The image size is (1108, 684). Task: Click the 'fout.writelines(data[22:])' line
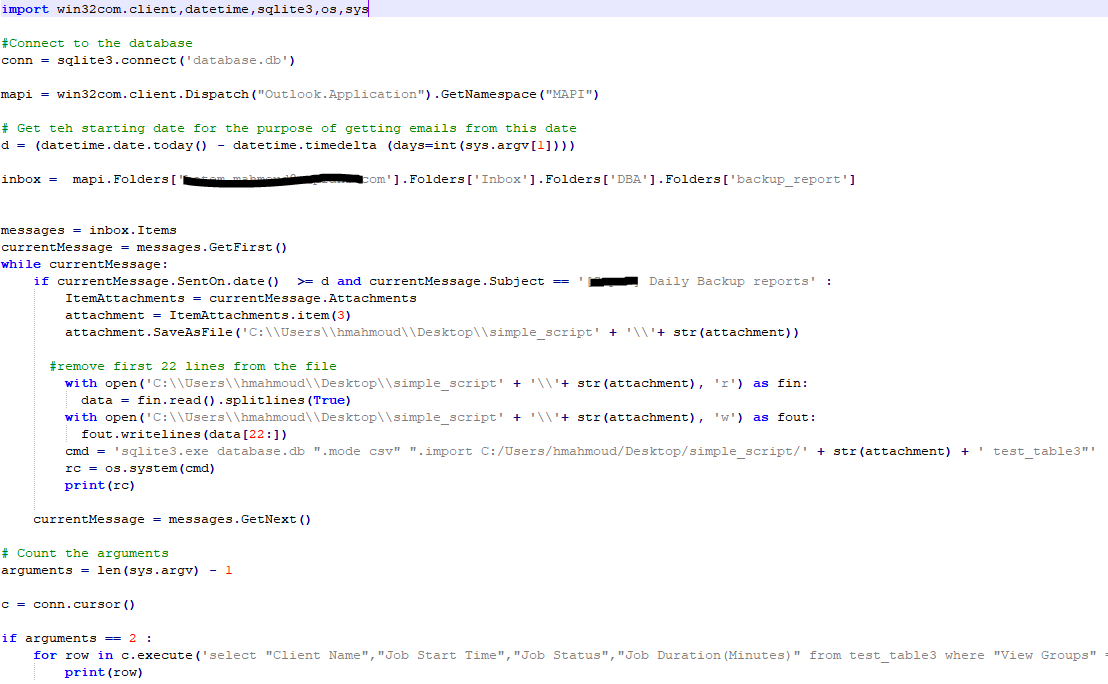pyautogui.click(x=184, y=433)
